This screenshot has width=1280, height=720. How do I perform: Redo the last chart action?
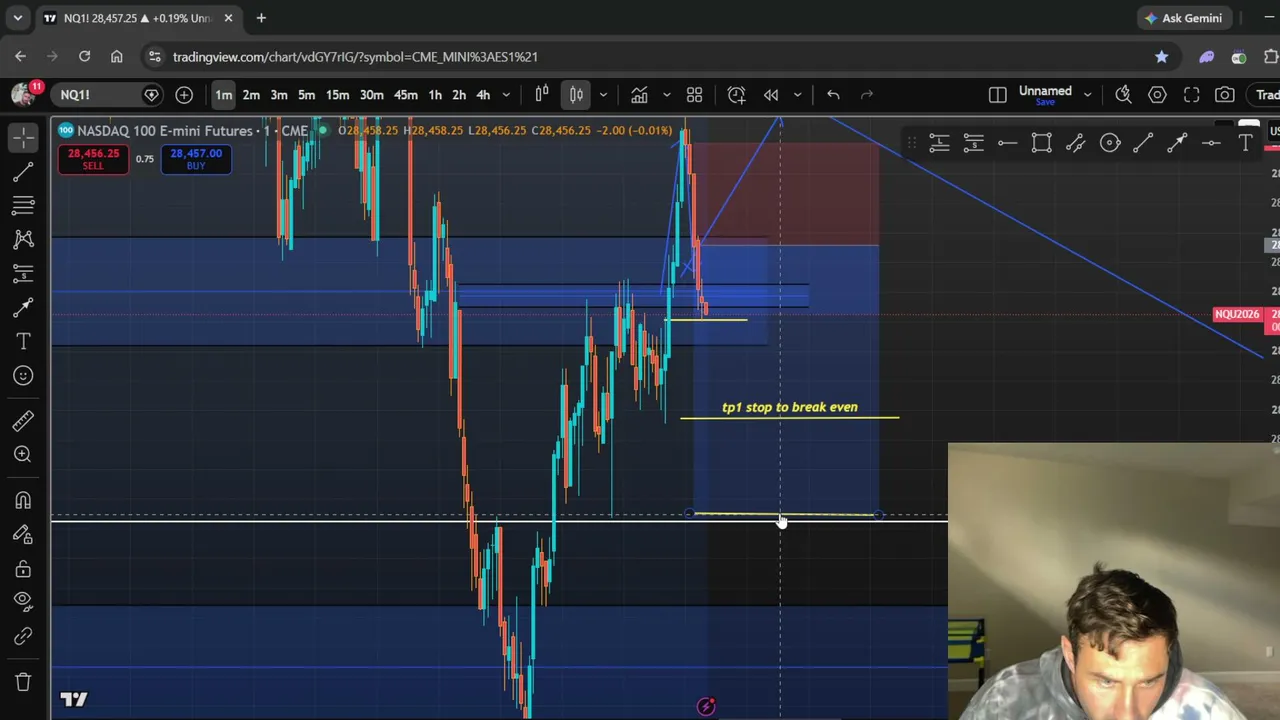click(x=867, y=95)
